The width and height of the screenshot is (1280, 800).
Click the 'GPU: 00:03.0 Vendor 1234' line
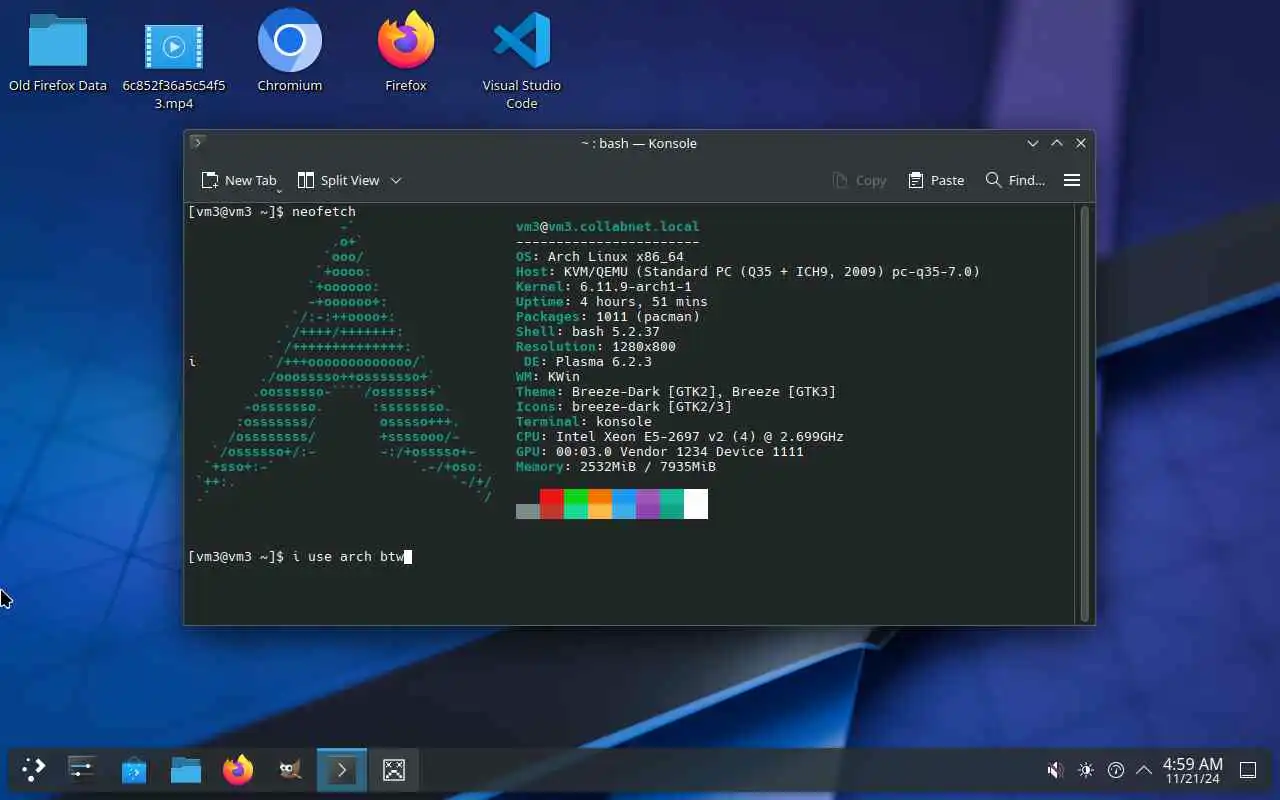click(x=660, y=452)
